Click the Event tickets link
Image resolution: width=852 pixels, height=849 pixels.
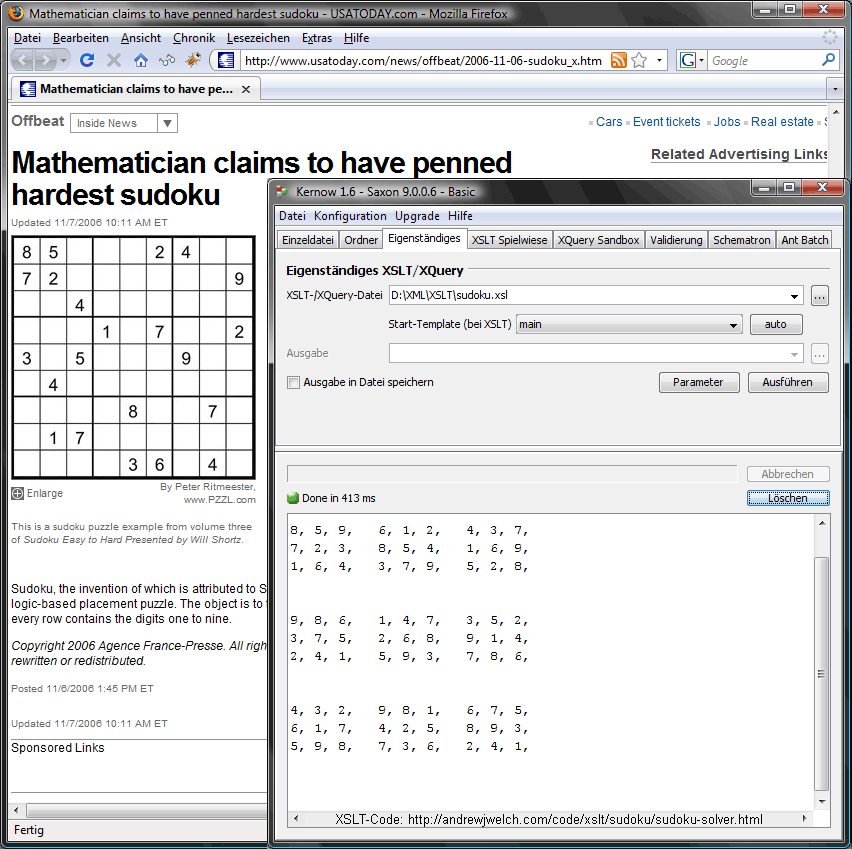pos(666,122)
